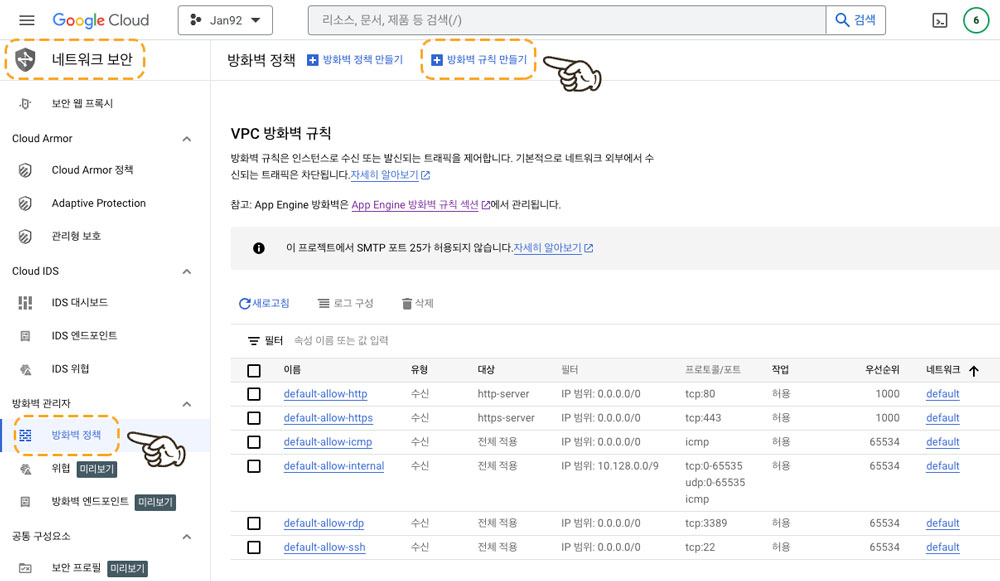This screenshot has width=1000, height=581.
Task: Click the 위협 preview sidebar icon
Action: [x=26, y=469]
